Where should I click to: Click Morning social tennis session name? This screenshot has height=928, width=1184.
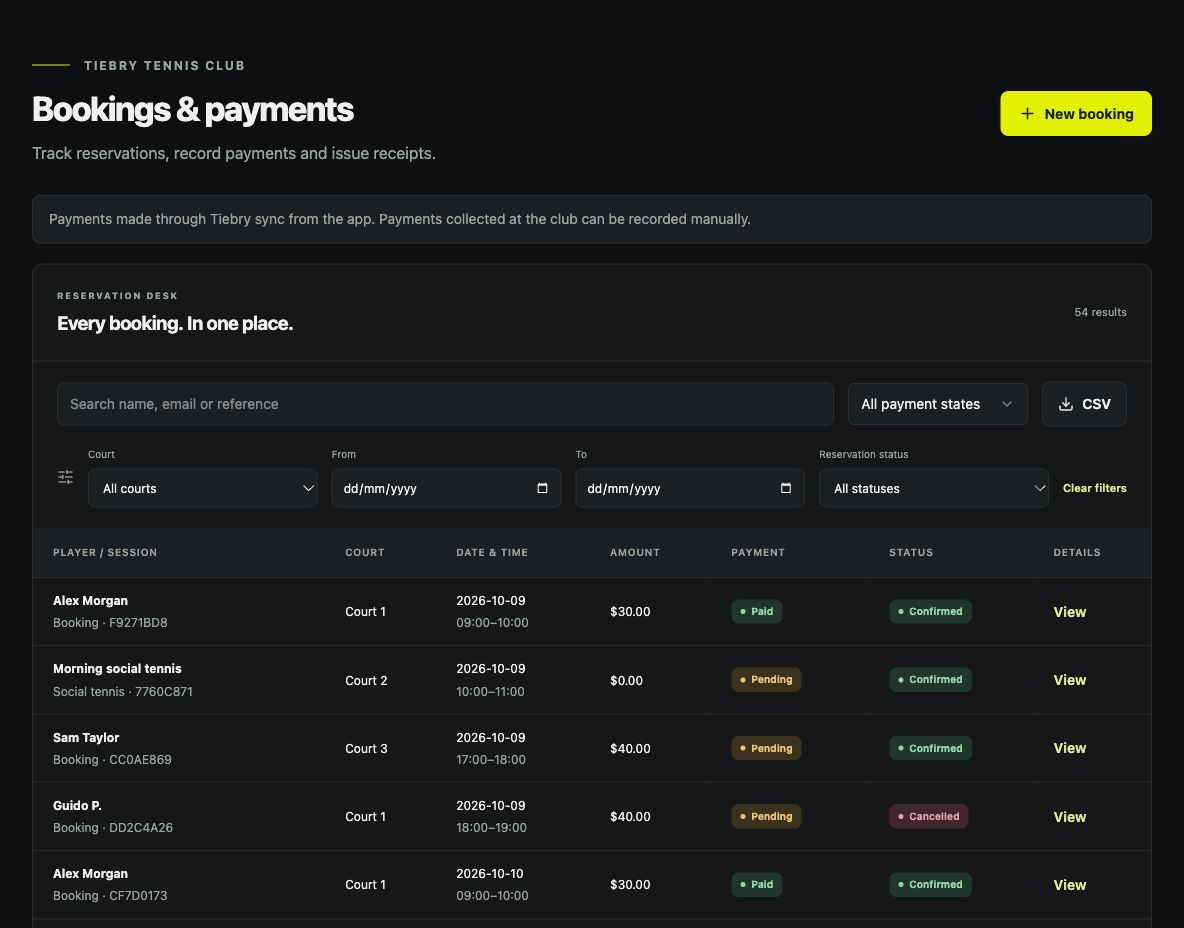(x=117, y=668)
